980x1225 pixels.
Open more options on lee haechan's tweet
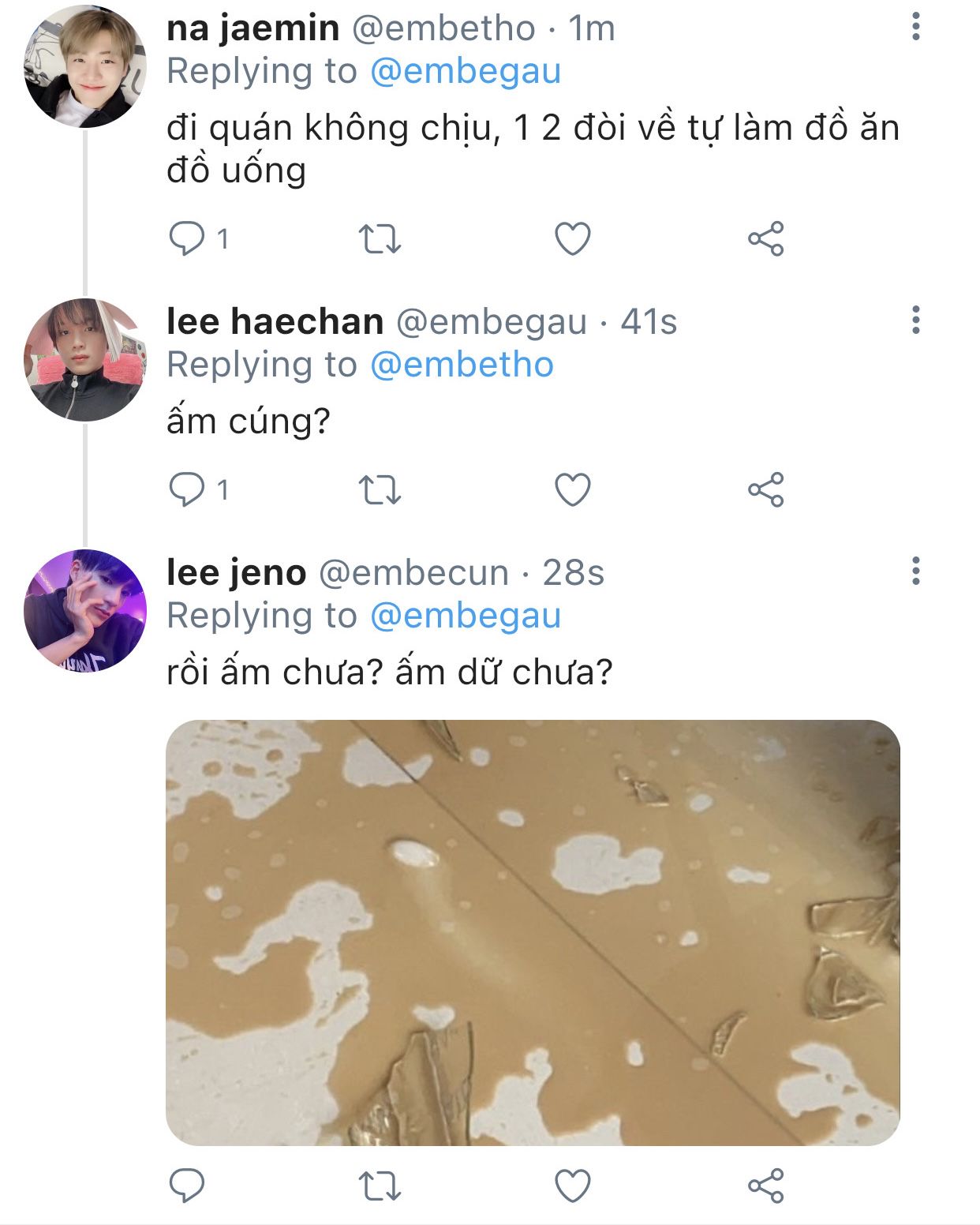[915, 320]
